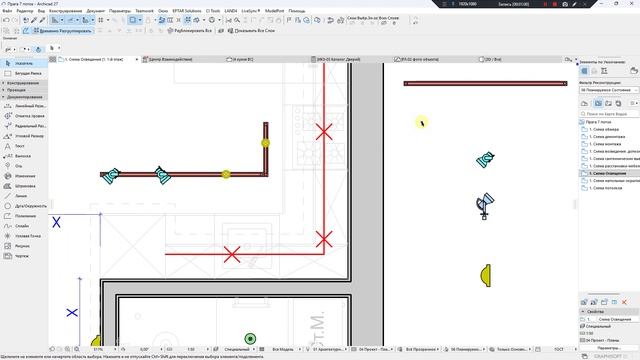Screen dimensions: 640x360
Task: Click the Параметры... button in navigator
Action: coord(609,348)
